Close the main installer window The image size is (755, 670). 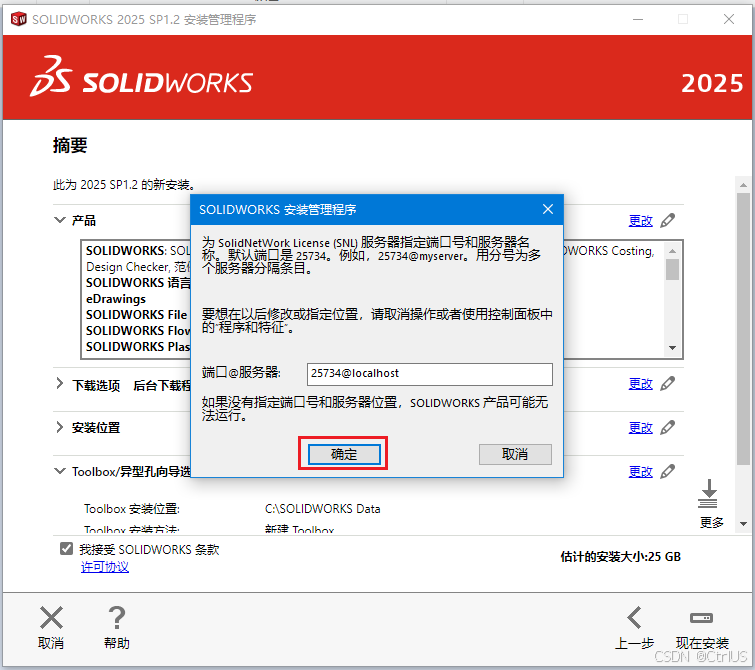729,19
